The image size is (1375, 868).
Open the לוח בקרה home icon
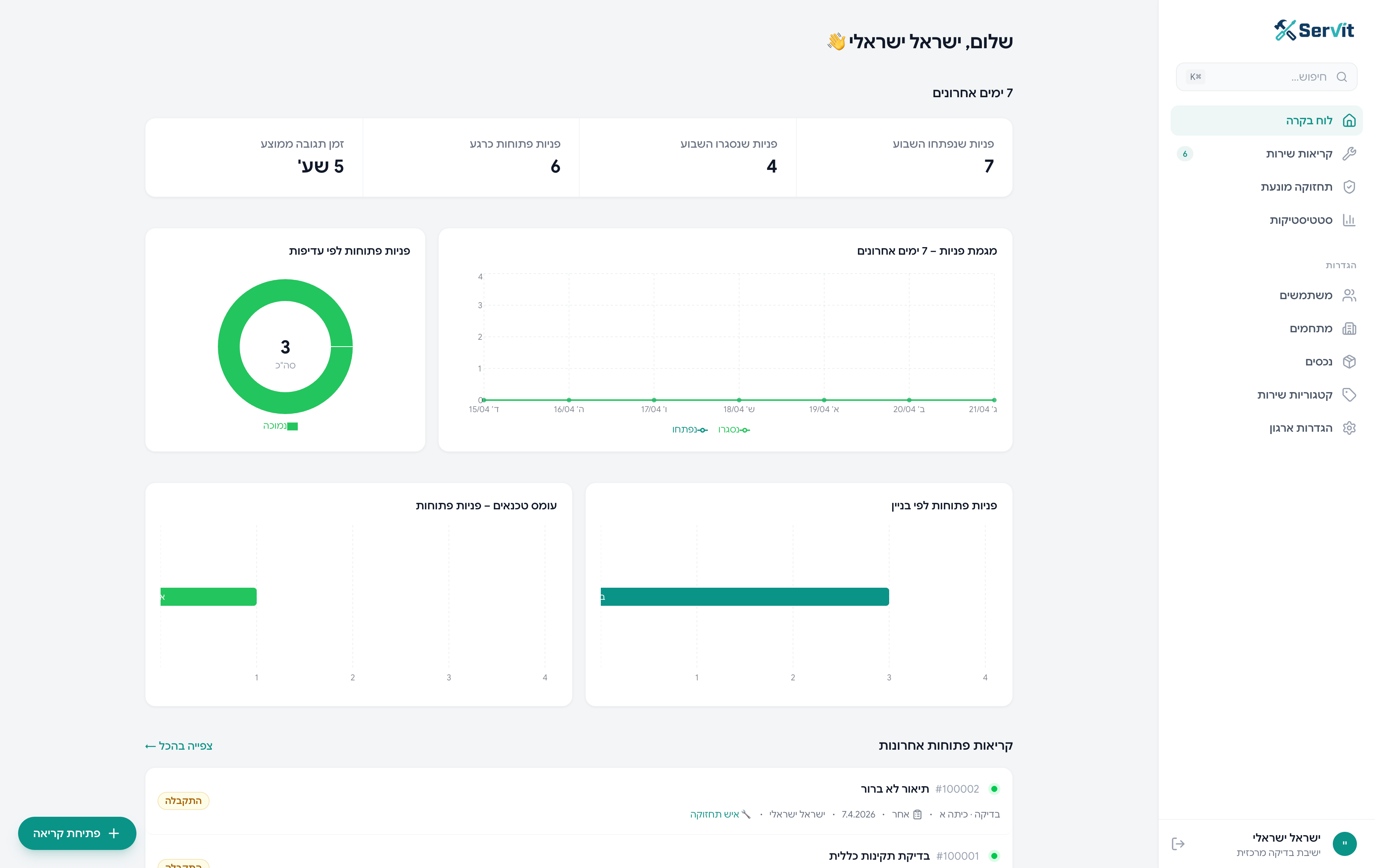pos(1349,121)
